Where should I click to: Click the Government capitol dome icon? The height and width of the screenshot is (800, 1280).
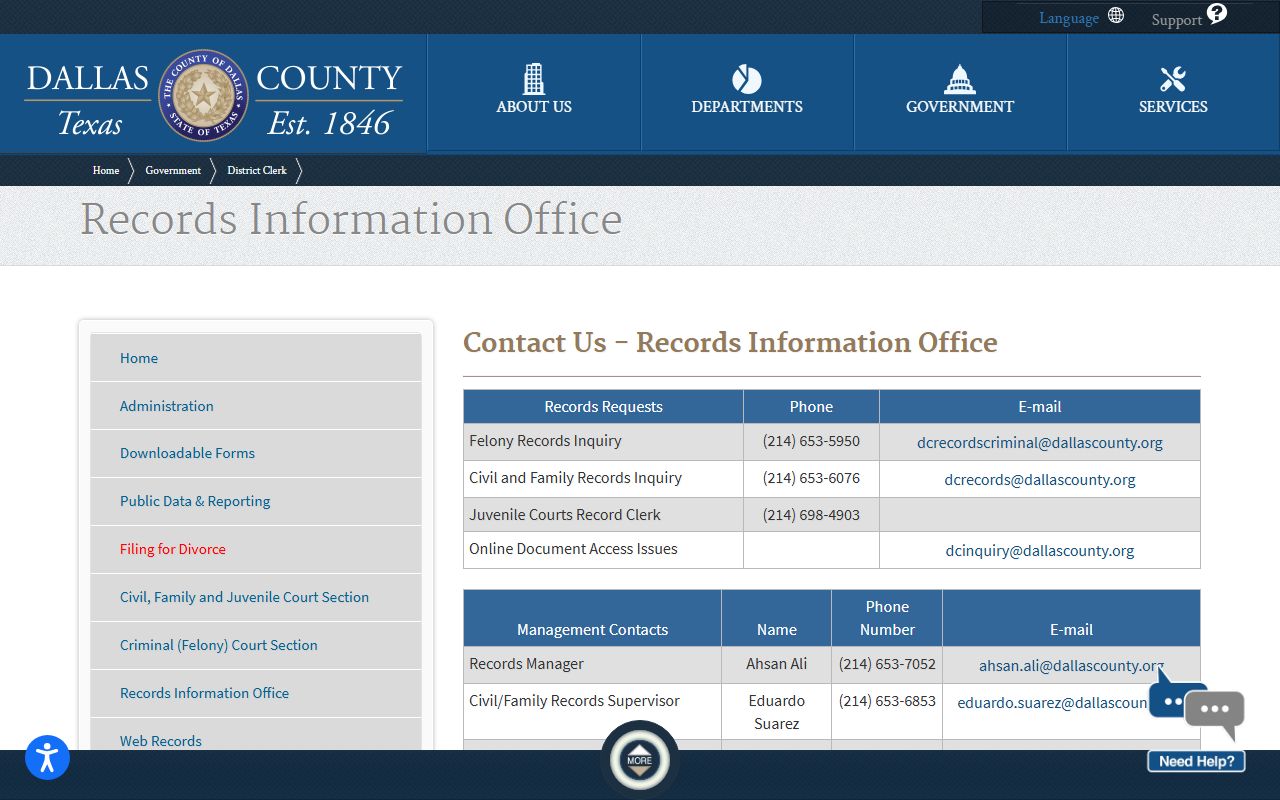(960, 79)
